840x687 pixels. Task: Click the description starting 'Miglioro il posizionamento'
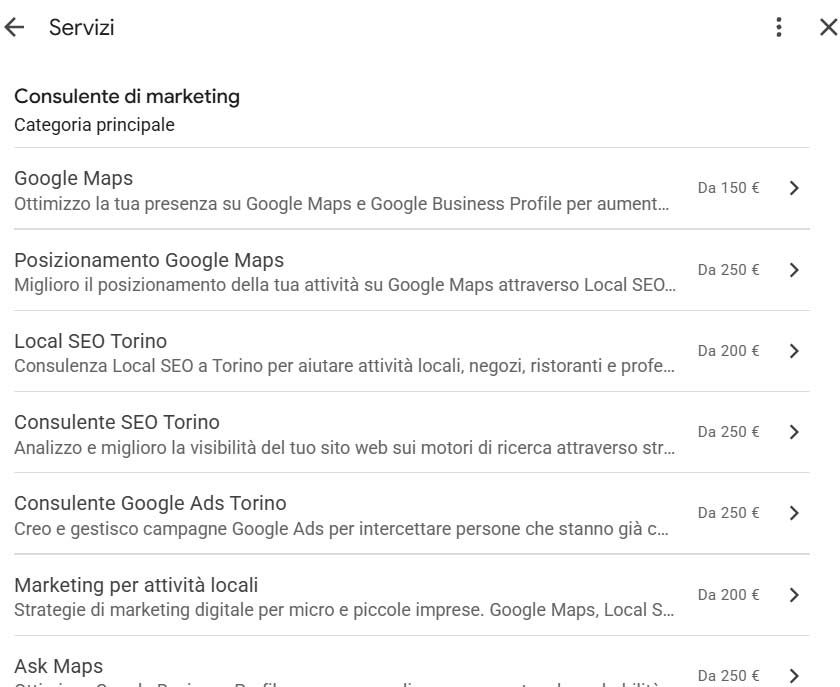(345, 285)
